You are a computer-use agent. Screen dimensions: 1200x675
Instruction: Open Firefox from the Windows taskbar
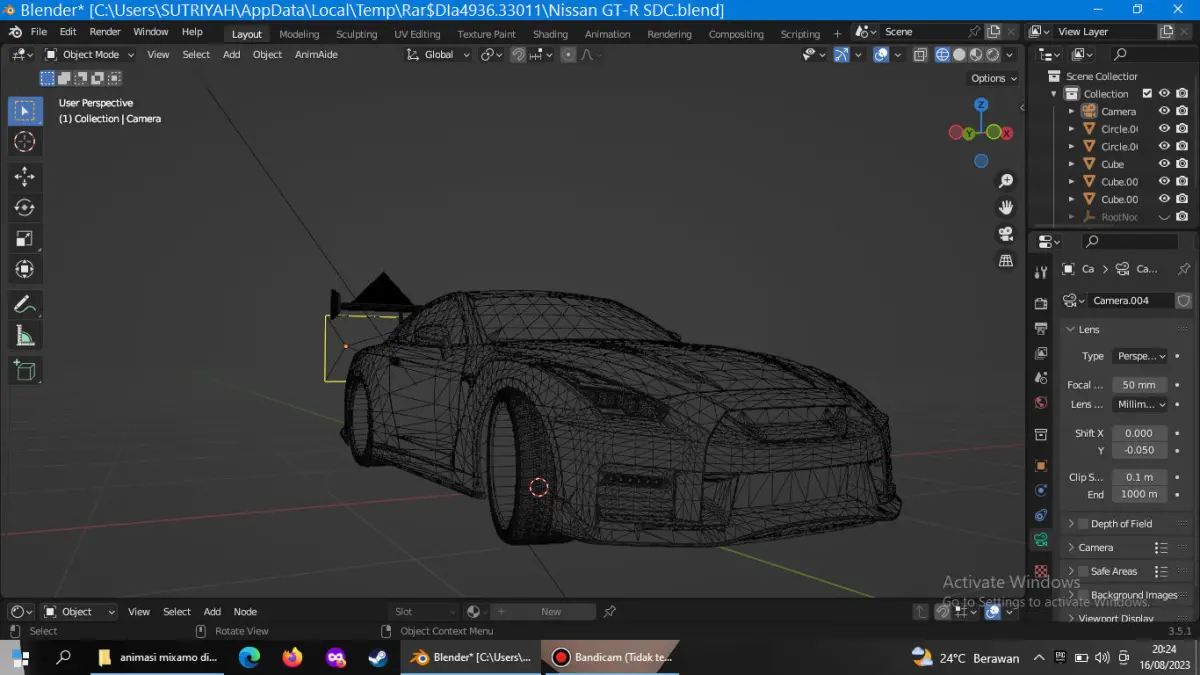[x=292, y=657]
